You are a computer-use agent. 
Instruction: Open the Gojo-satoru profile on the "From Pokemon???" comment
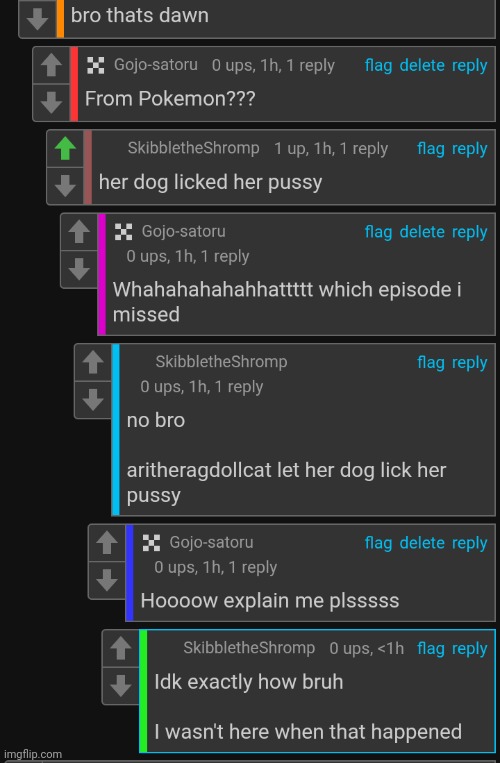pos(156,65)
